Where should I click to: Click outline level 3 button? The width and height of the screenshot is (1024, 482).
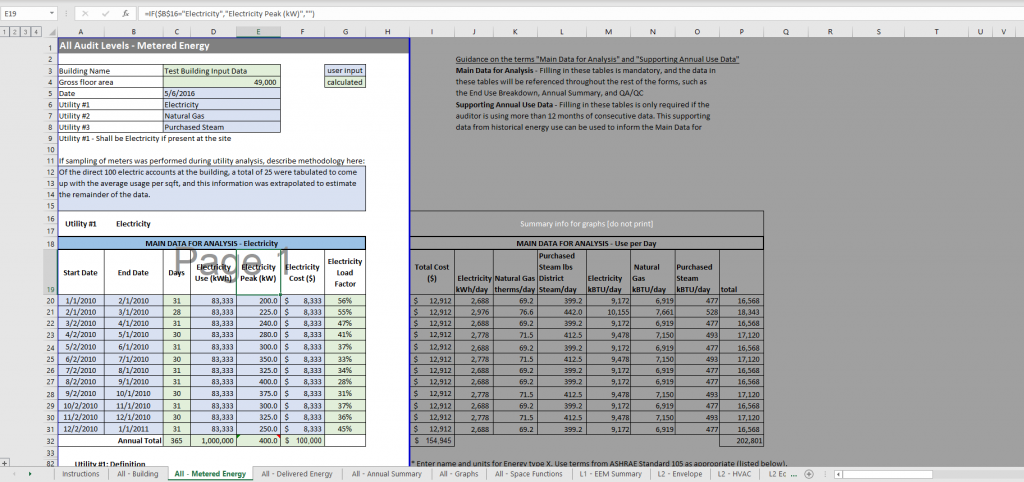point(25,31)
